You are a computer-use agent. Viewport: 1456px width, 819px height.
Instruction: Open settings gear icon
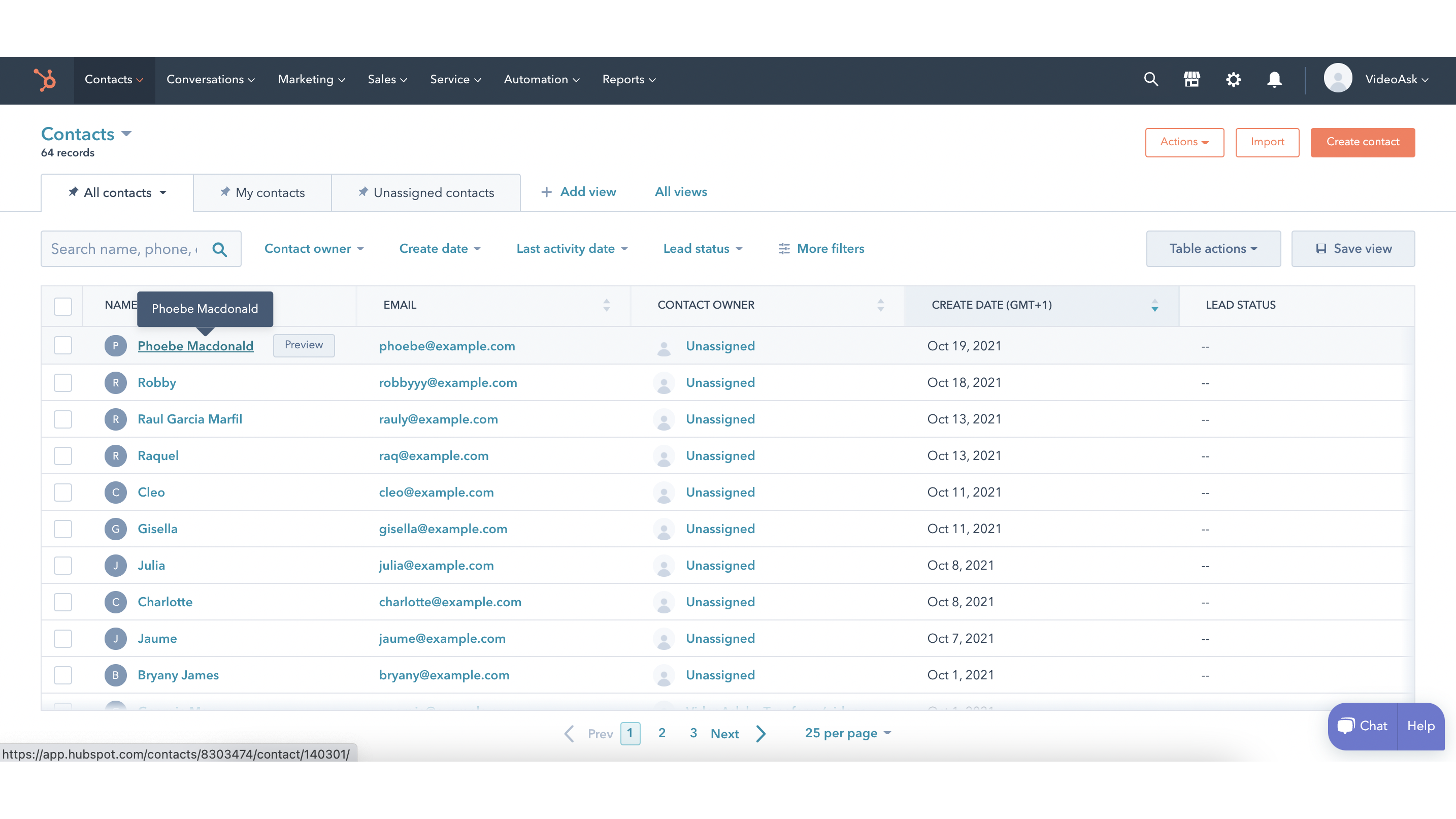tap(1233, 80)
